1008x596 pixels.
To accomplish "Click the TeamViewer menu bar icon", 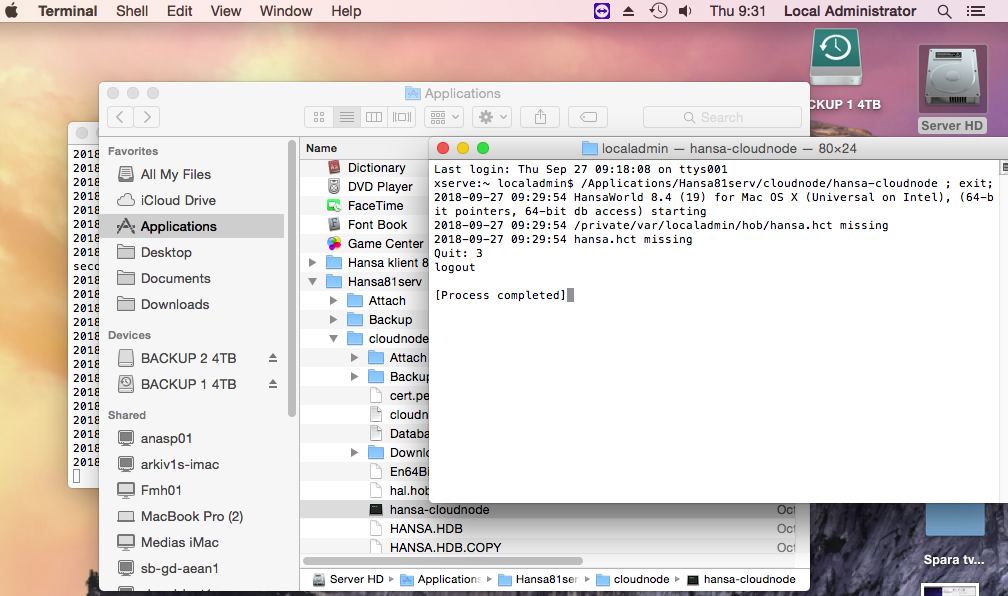I will pos(602,11).
